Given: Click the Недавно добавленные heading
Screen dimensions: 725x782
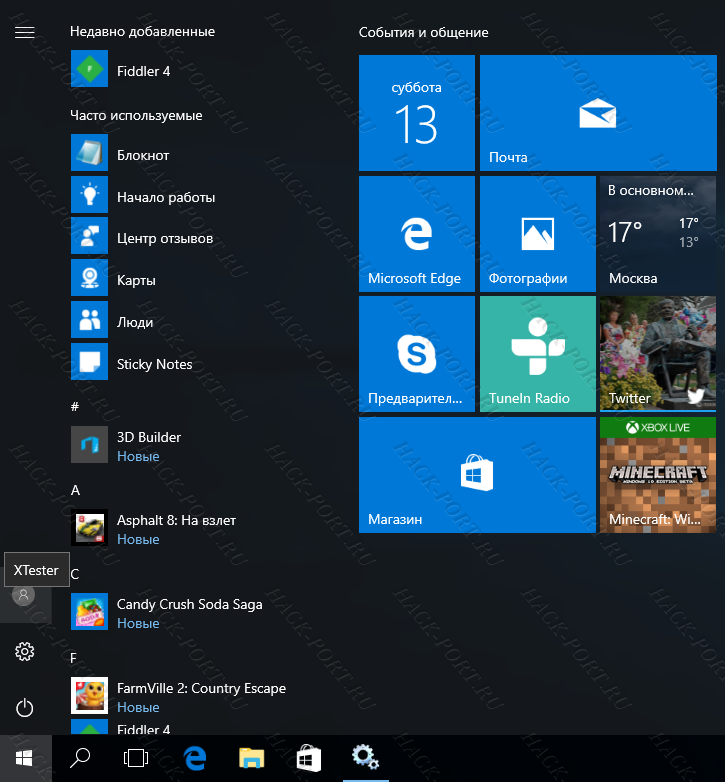Looking at the screenshot, I should point(142,31).
